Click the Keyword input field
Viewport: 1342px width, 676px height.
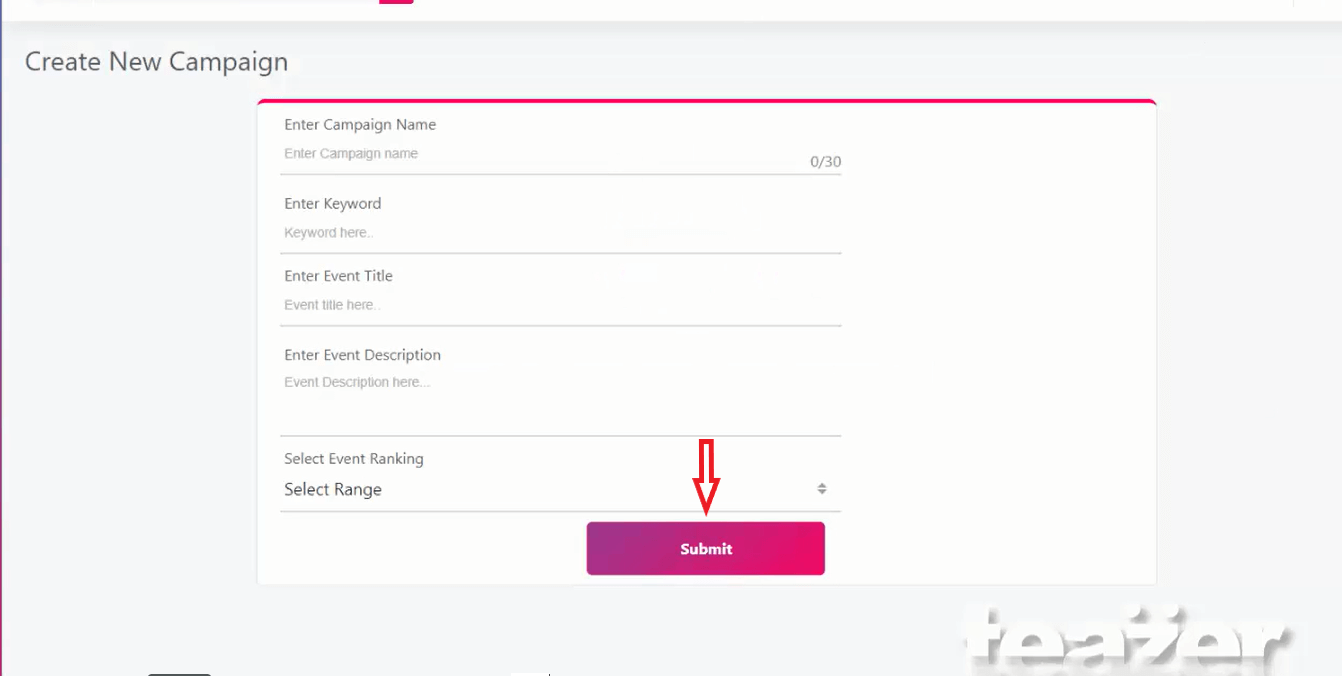[x=560, y=233]
